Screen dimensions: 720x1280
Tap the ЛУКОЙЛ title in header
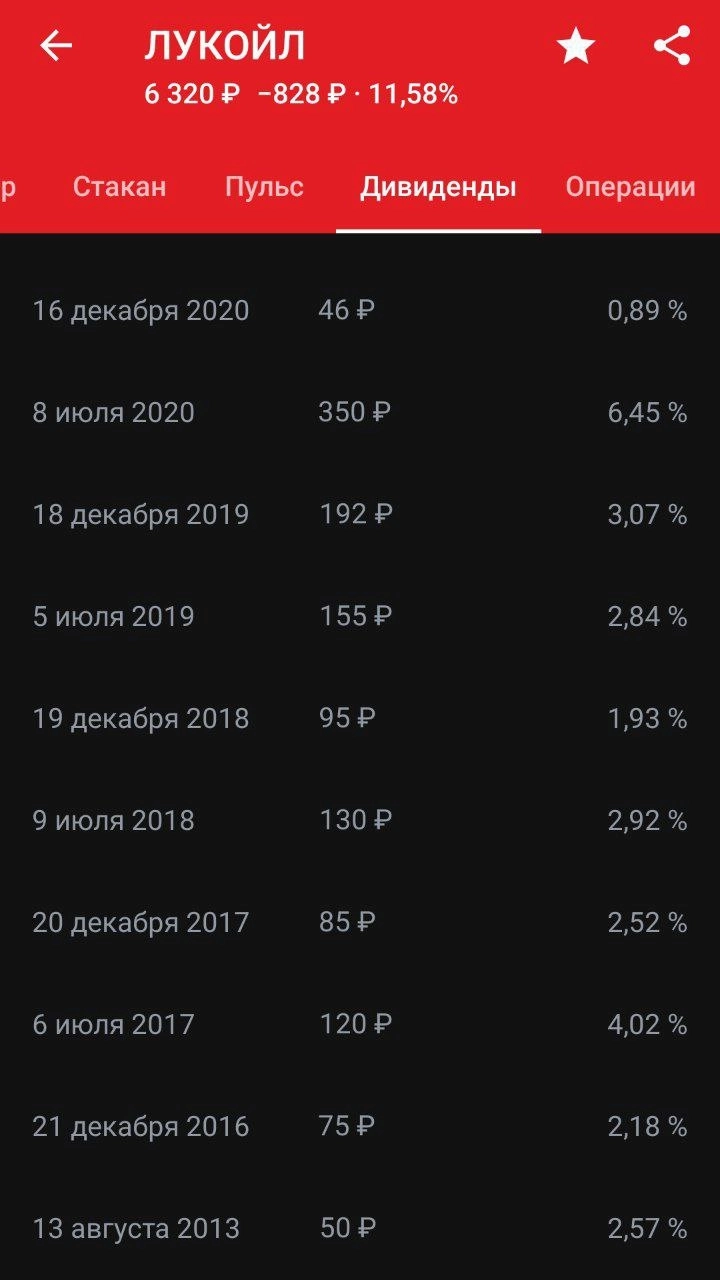tap(225, 46)
